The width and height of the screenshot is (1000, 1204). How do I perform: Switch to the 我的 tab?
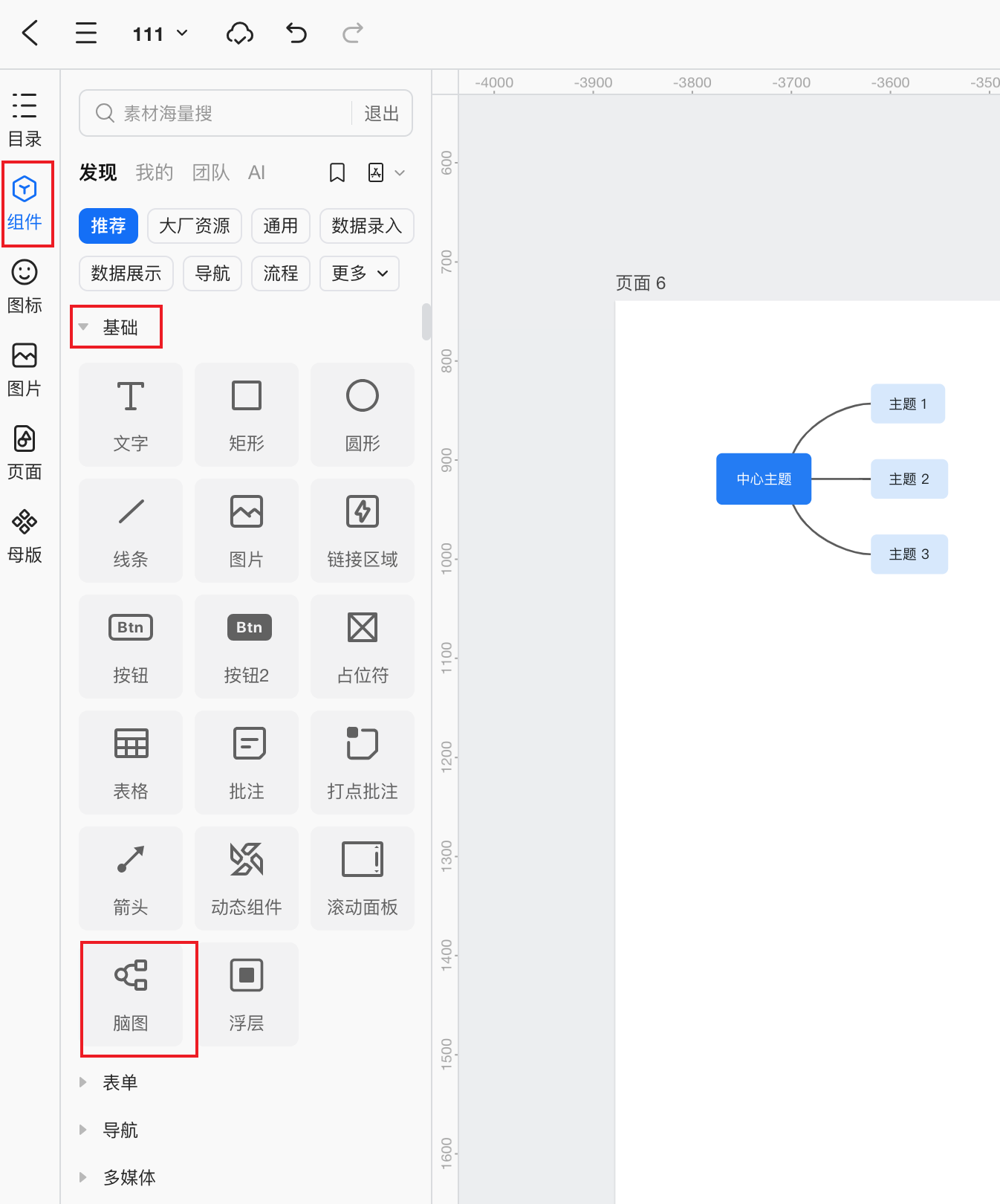click(x=155, y=172)
